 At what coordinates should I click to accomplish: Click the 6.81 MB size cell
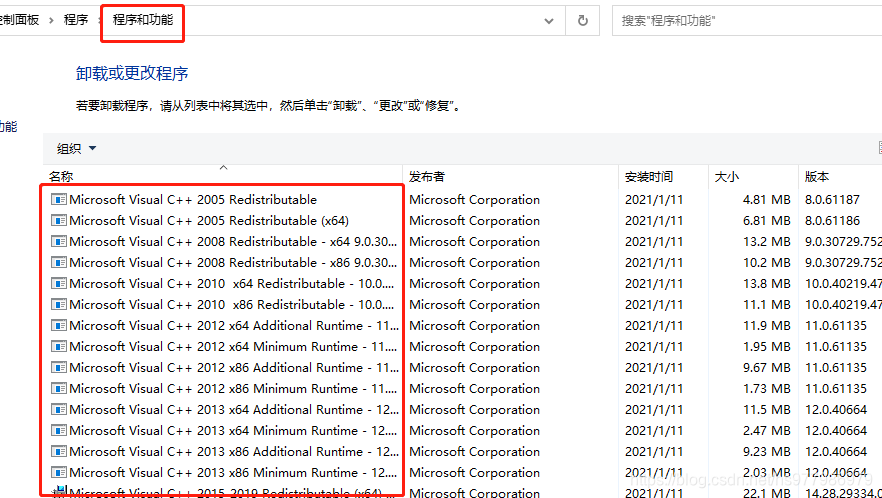(x=767, y=221)
